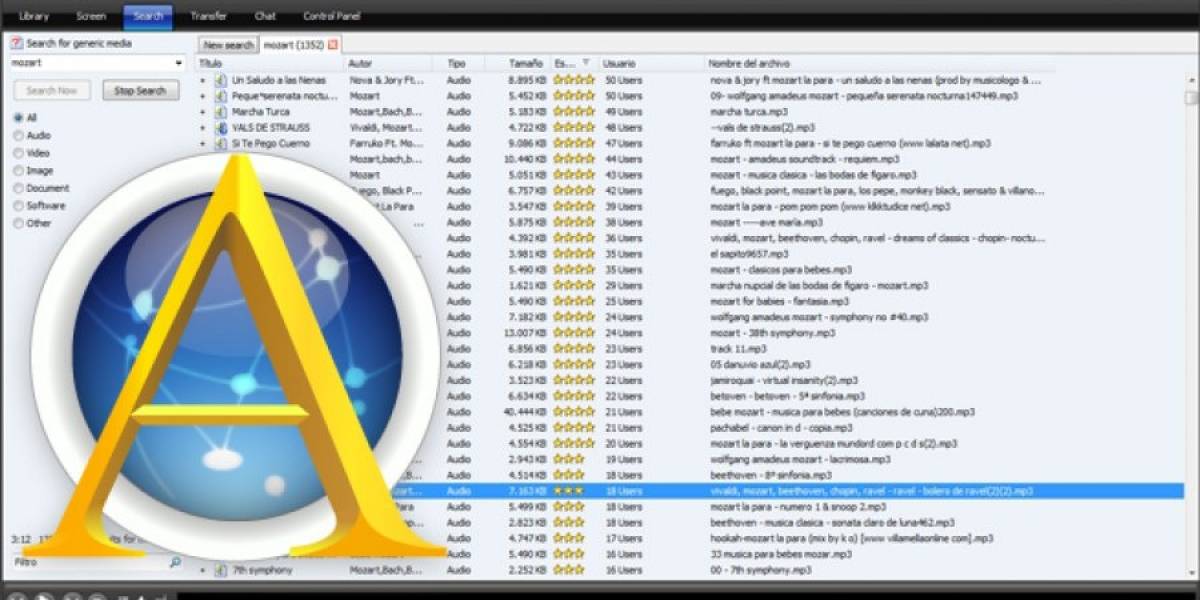
Task: Select the Other radio option
Action: click(x=18, y=224)
